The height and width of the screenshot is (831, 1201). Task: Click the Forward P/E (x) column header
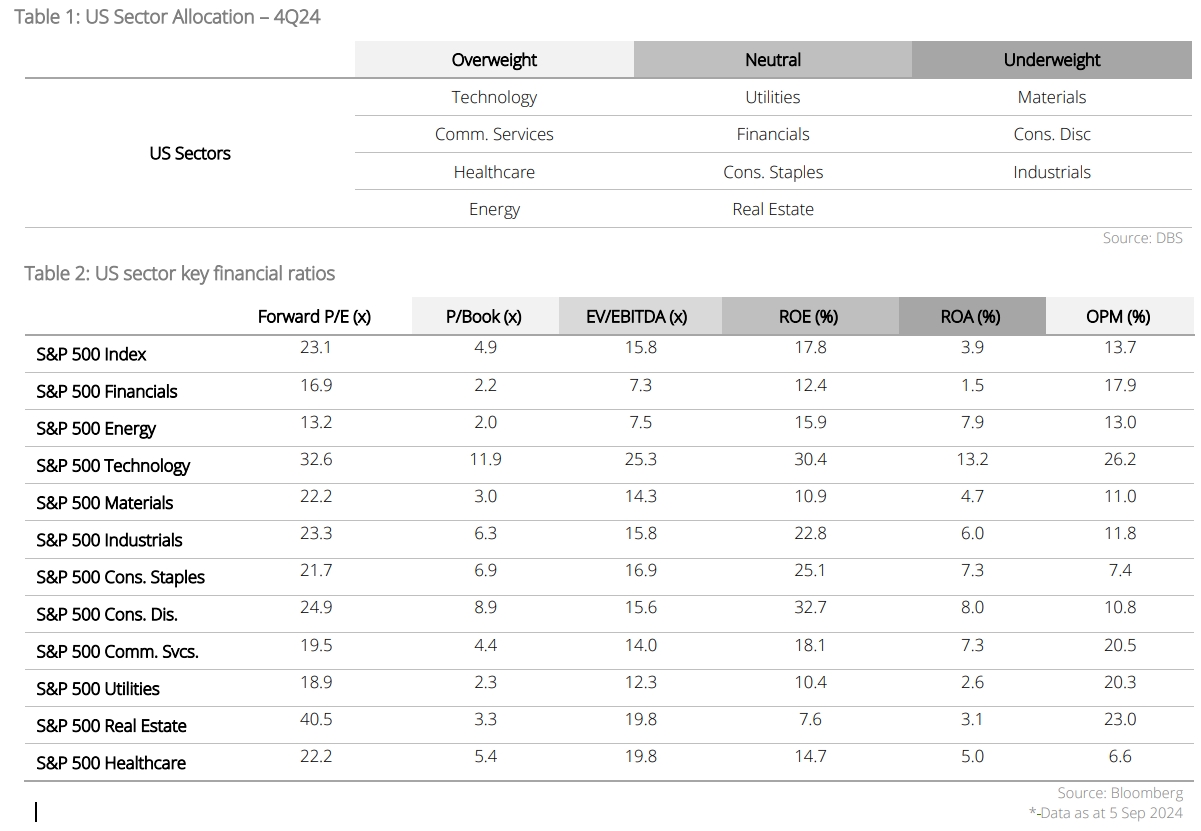click(x=314, y=317)
